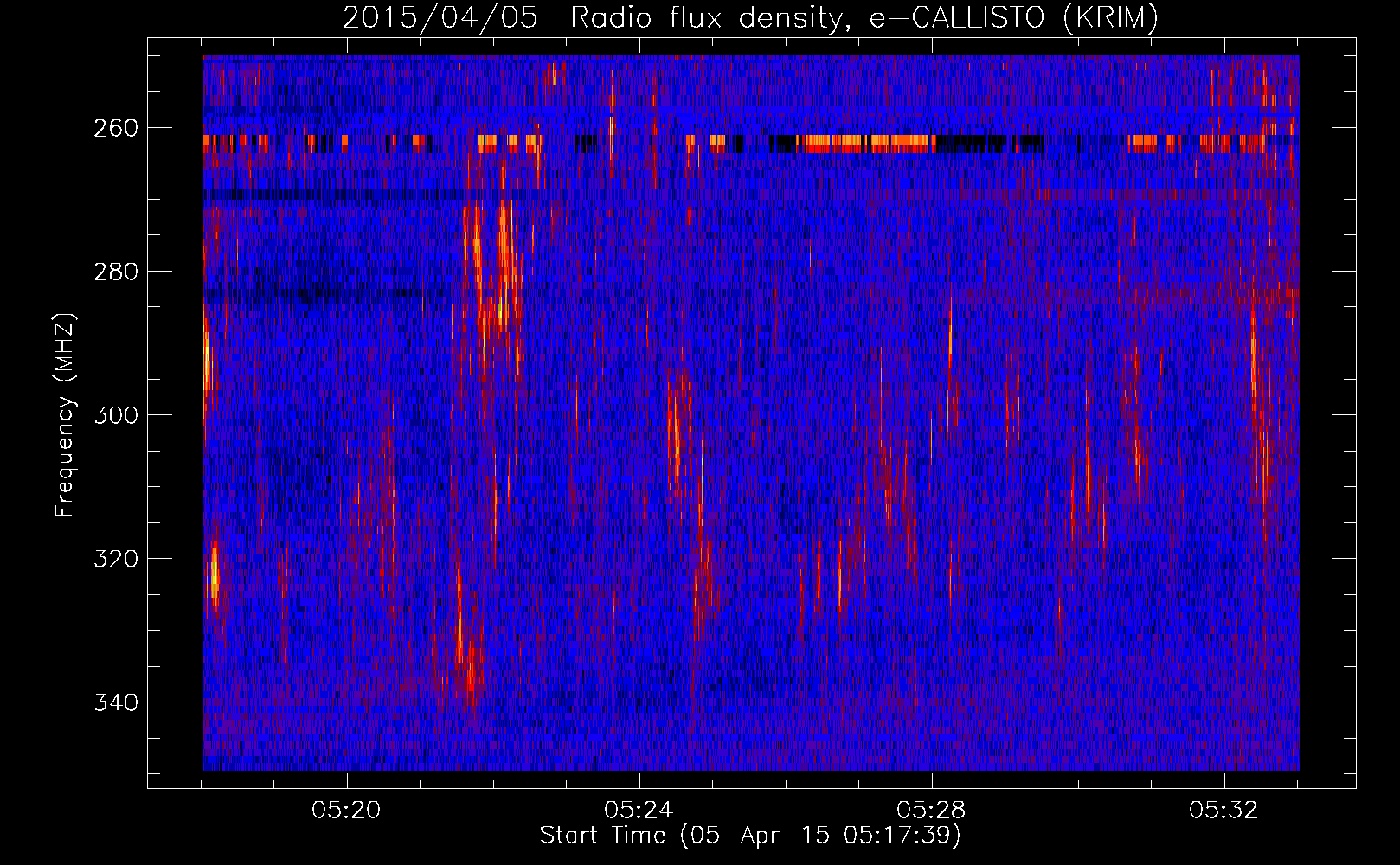Click the 260 frequency tick label
The height and width of the screenshot is (865, 1400).
tap(115, 128)
